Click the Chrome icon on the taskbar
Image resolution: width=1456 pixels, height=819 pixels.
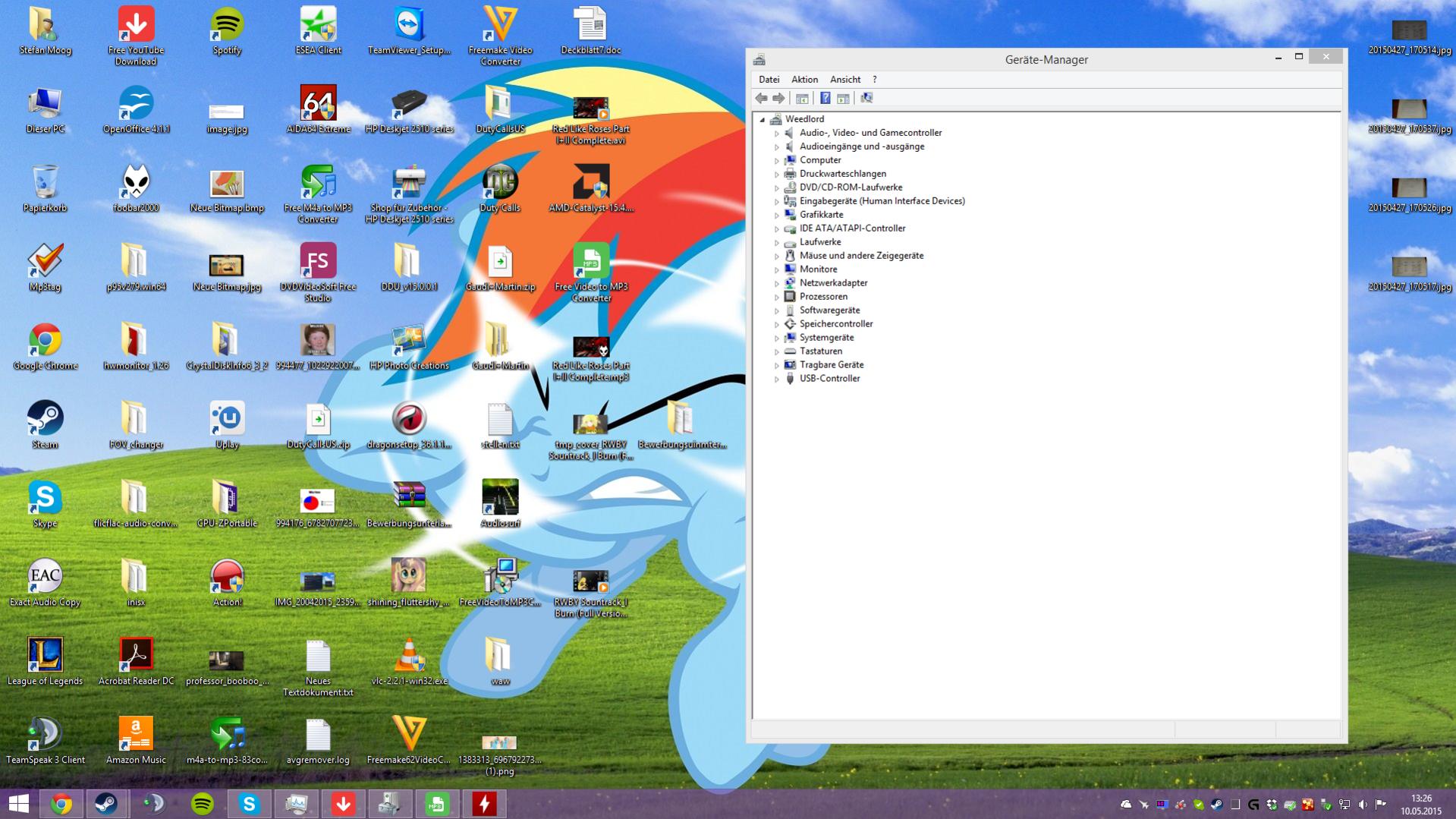tap(61, 804)
